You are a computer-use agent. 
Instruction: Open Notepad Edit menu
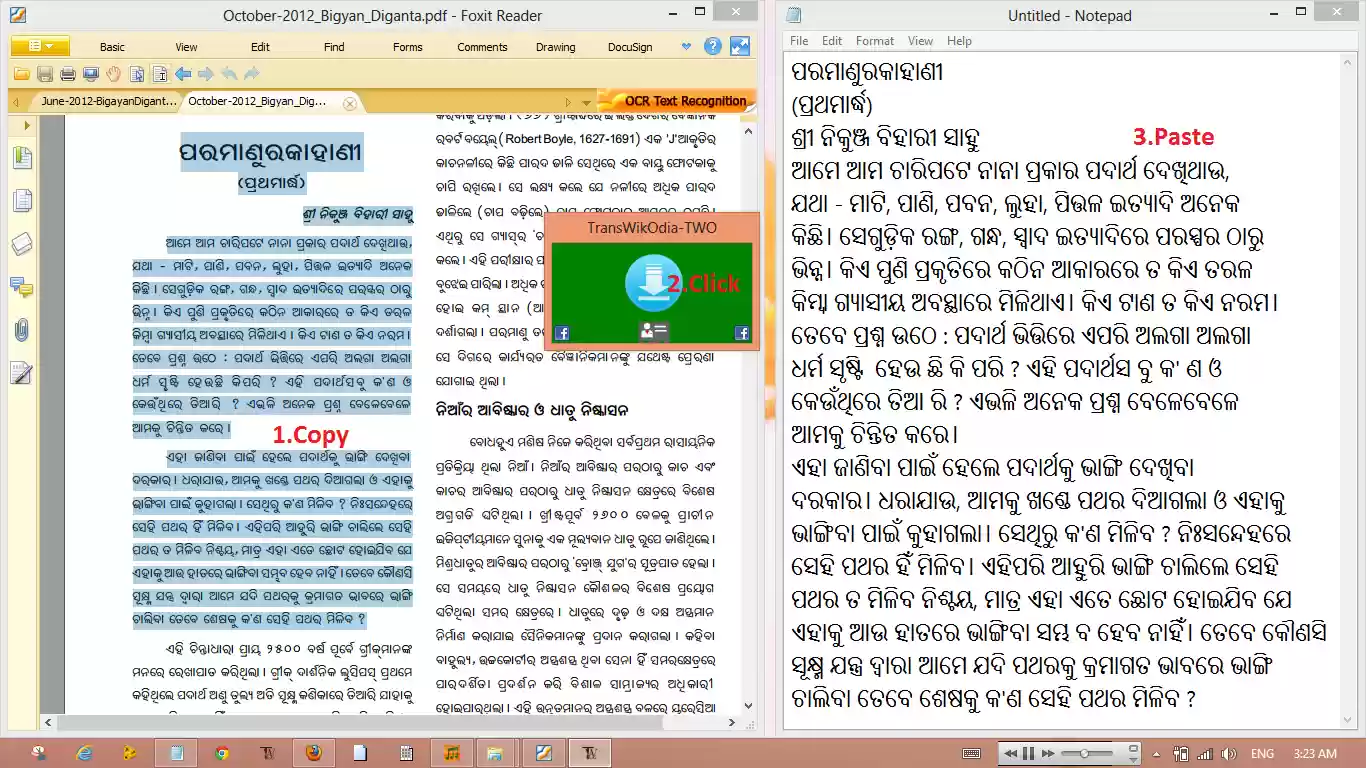click(x=832, y=41)
